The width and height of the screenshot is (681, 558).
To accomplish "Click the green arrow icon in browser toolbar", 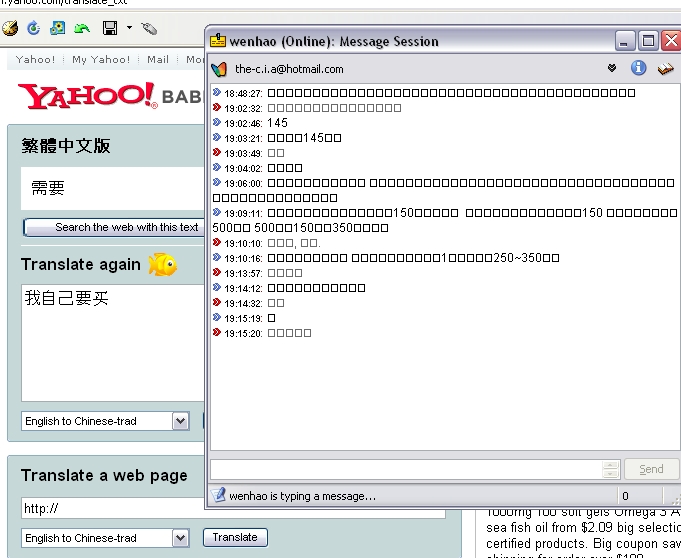I will pyautogui.click(x=82, y=29).
